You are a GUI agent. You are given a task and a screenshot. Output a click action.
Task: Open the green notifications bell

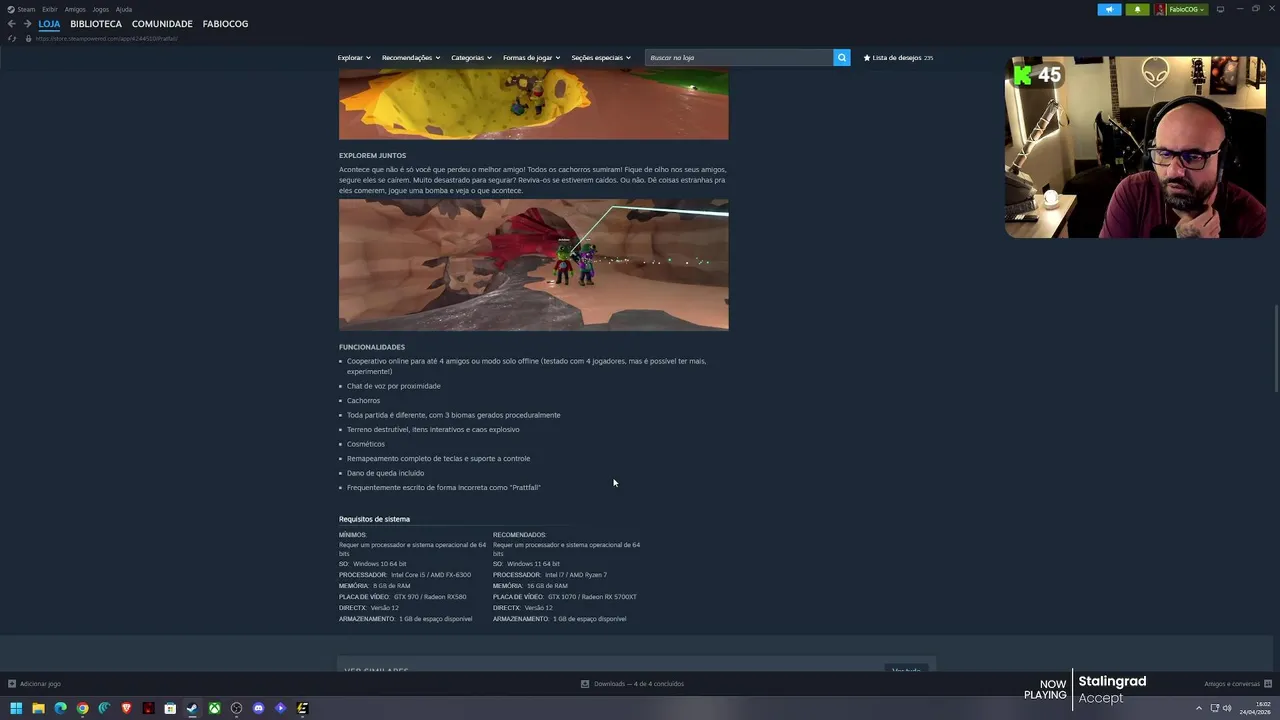[x=1137, y=9]
